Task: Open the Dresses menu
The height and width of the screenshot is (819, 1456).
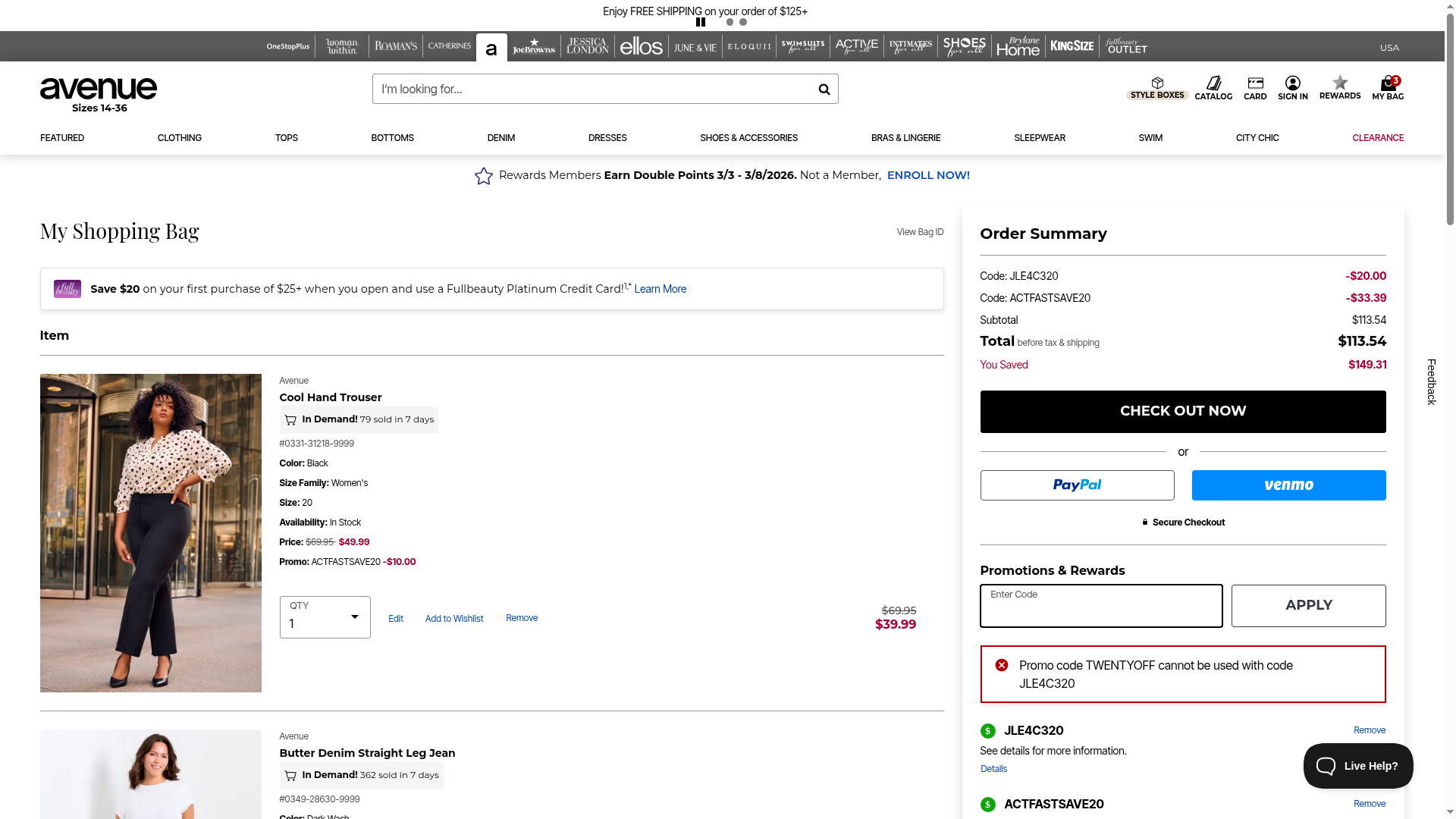Action: click(x=607, y=138)
